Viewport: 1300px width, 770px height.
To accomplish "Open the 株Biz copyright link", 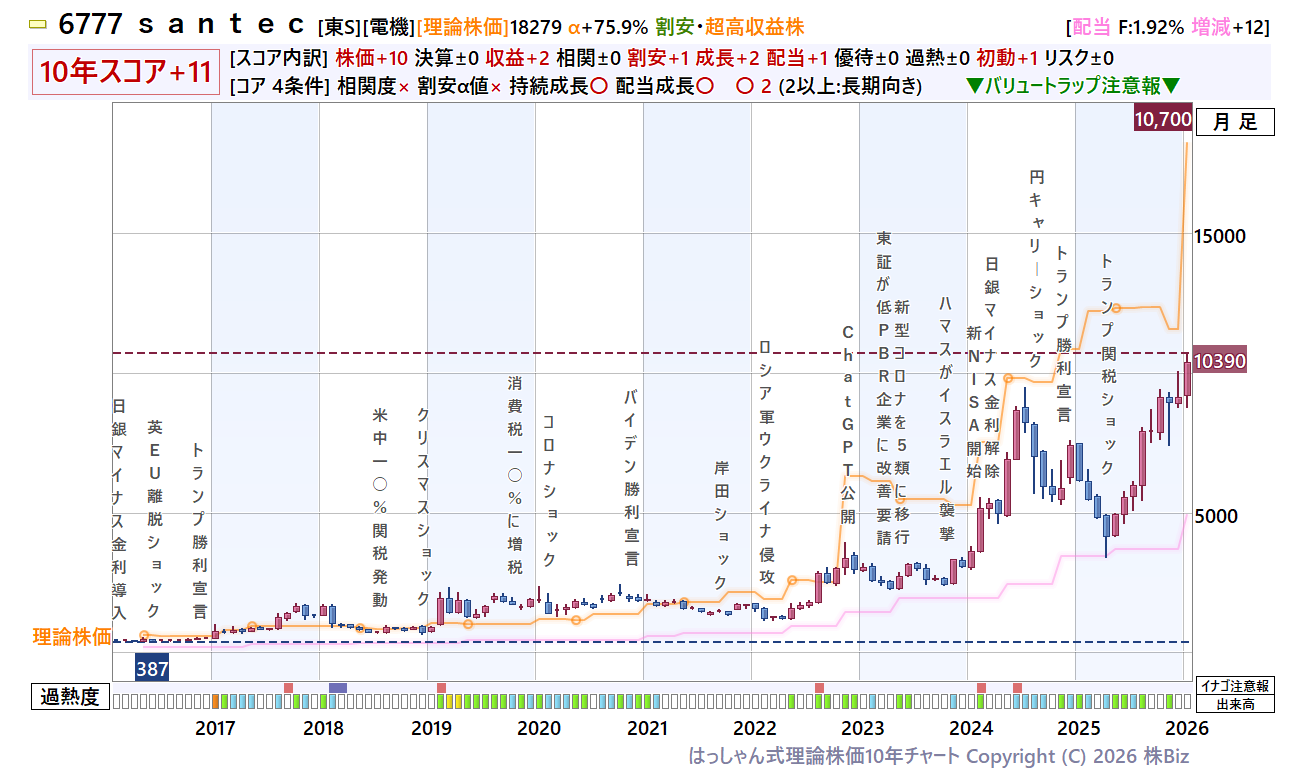I will point(1166,755).
